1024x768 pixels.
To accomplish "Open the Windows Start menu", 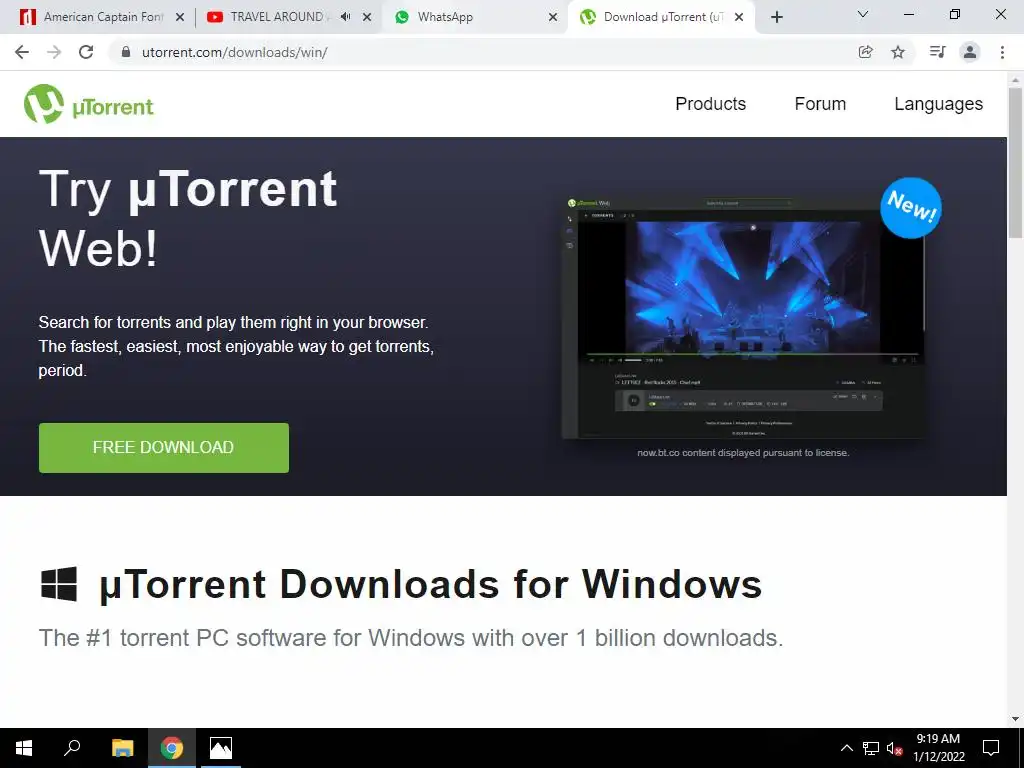I will [x=24, y=748].
